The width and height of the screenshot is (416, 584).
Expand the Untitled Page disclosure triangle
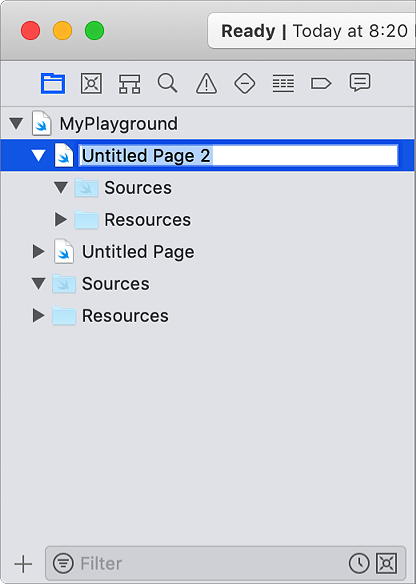click(x=39, y=251)
